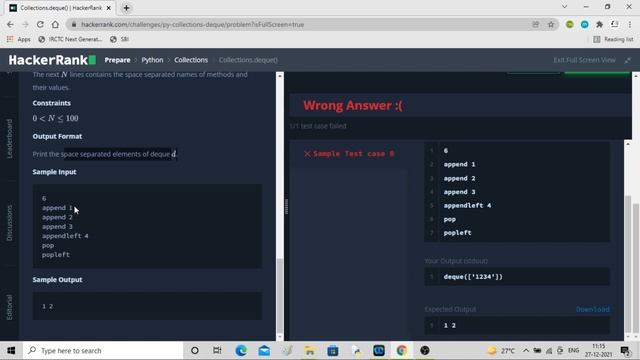Click Exit Full Screen View
This screenshot has width=640, height=360.
click(x=584, y=60)
